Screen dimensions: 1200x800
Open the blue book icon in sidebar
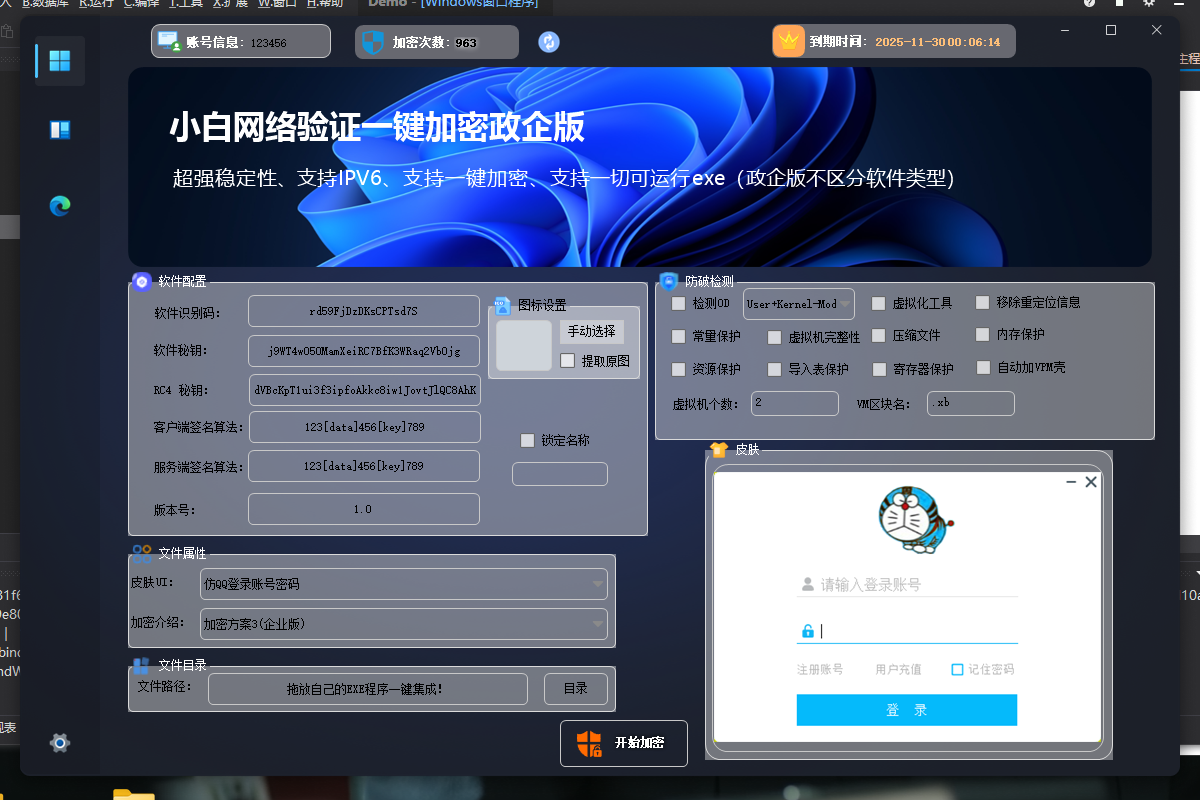click(59, 130)
